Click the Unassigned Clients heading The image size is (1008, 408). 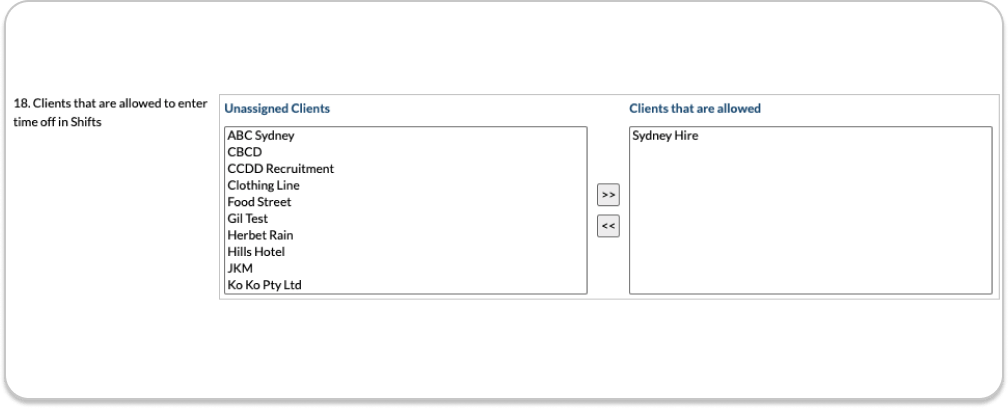pos(277,108)
